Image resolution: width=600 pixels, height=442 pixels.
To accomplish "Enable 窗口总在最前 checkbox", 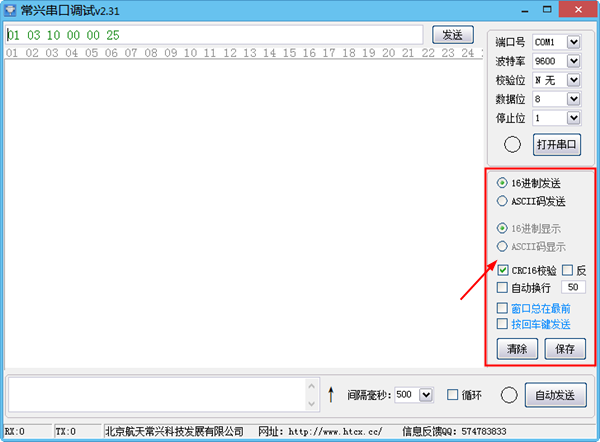I will click(502, 308).
